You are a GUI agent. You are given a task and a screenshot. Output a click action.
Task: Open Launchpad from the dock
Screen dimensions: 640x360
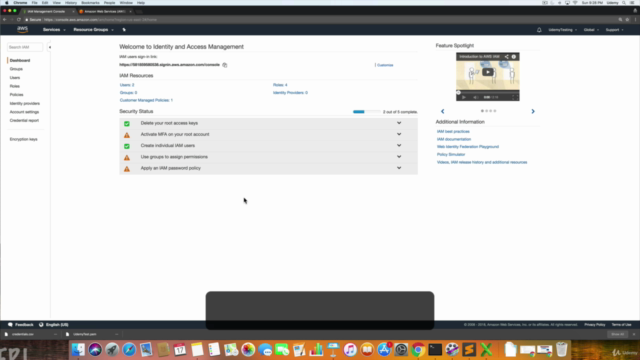point(112,350)
